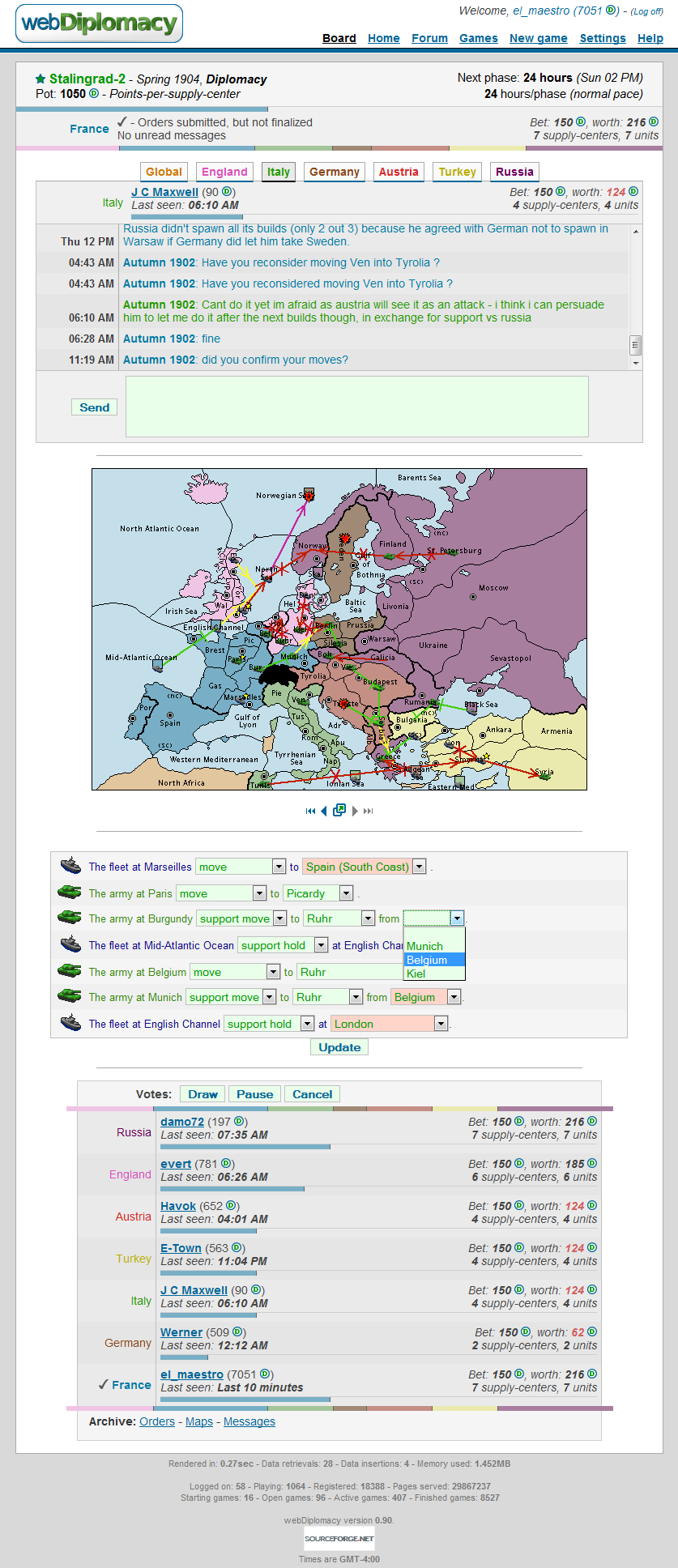678x1568 pixels.
Task: Click the army icon for Belgium order
Action: 70,971
